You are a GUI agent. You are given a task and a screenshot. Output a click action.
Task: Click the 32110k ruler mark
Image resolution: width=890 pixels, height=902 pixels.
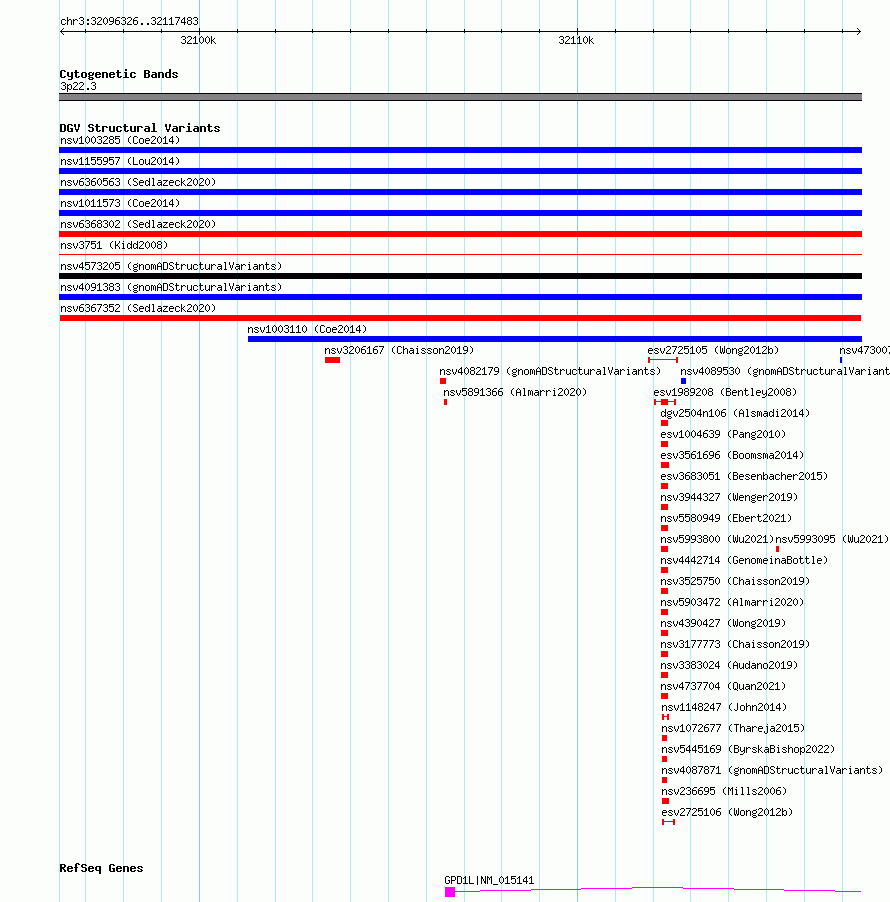pyautogui.click(x=576, y=40)
